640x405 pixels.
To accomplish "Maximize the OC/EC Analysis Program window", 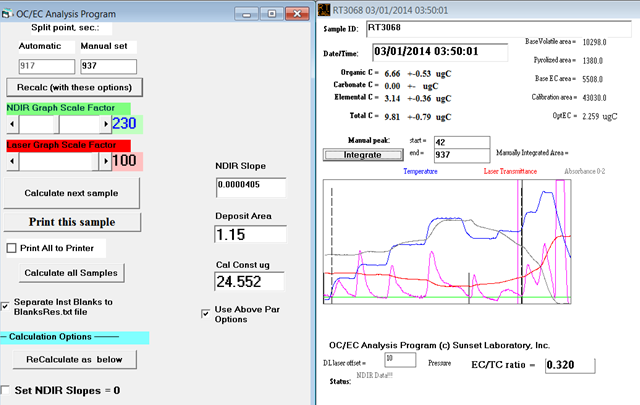I will [272, 14].
